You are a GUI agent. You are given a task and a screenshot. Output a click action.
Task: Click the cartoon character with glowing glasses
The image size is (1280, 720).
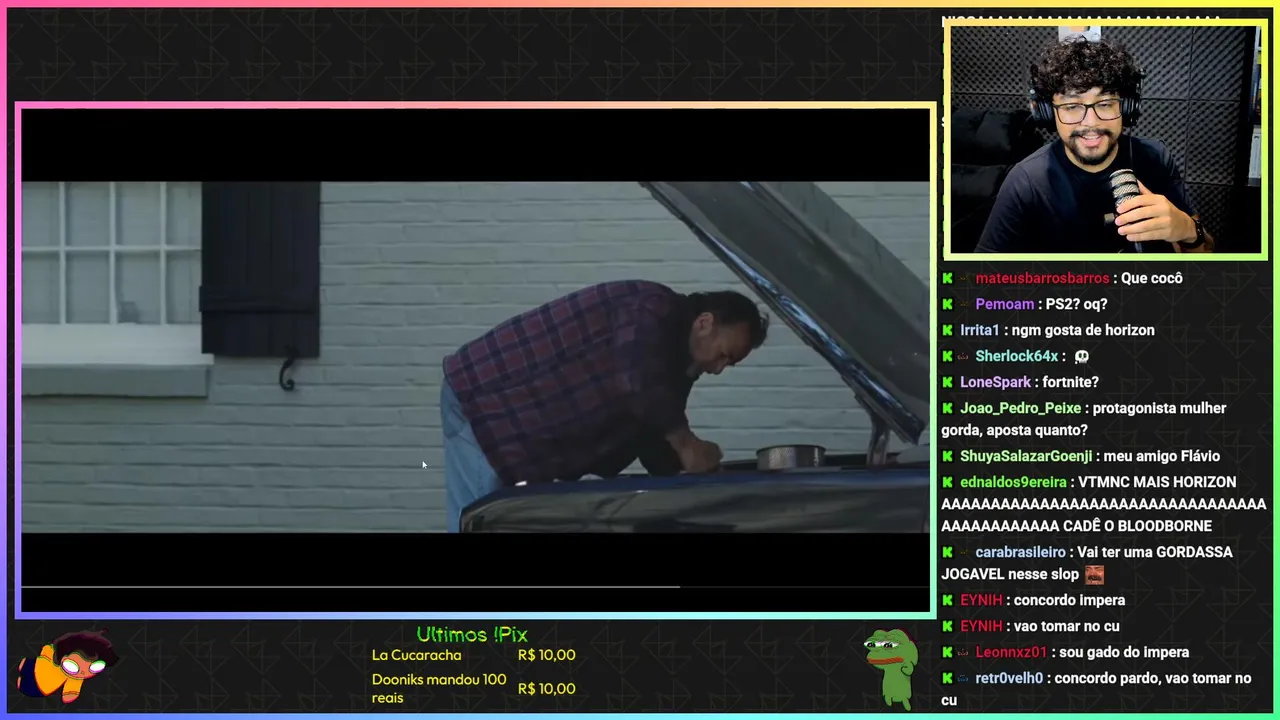click(67, 665)
